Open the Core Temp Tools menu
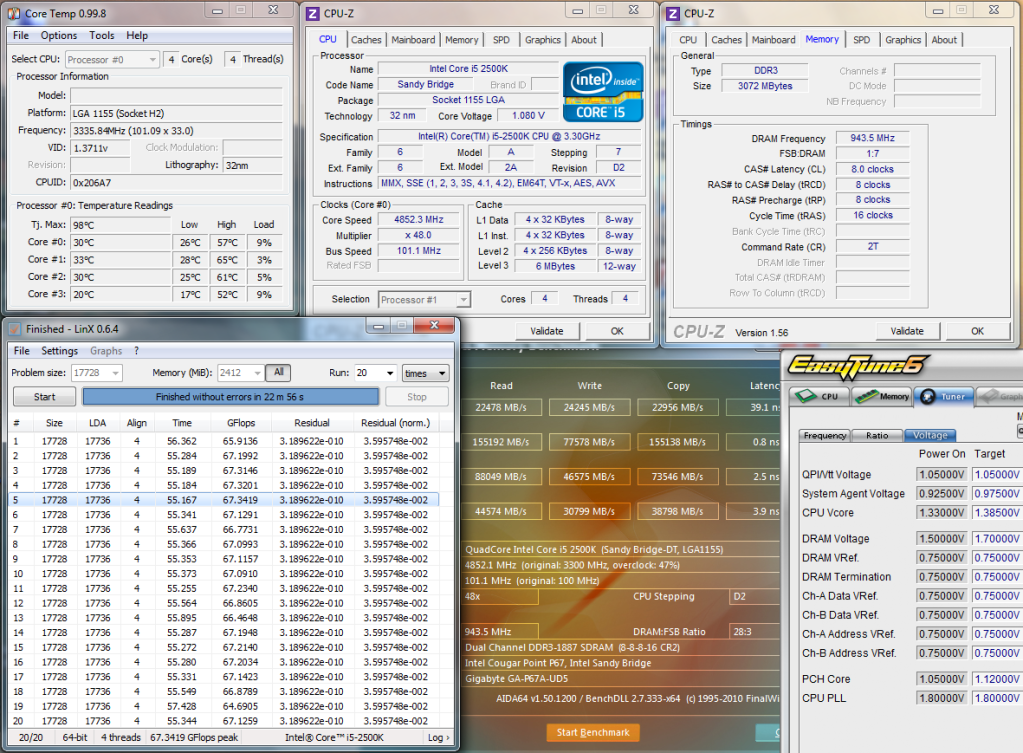The width and height of the screenshot is (1023, 753). pyautogui.click(x=102, y=35)
